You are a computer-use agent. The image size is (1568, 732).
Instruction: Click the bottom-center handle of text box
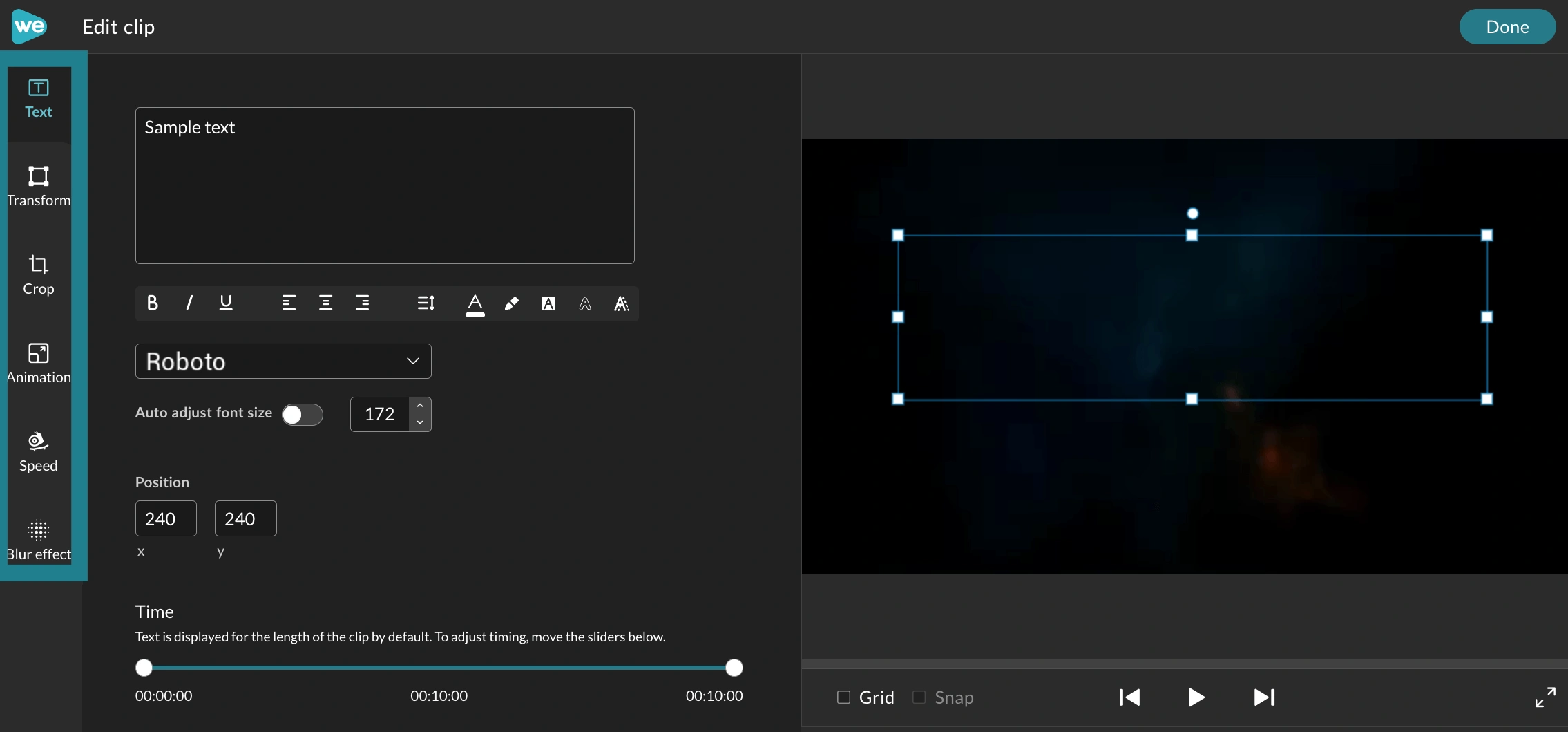pos(1192,399)
